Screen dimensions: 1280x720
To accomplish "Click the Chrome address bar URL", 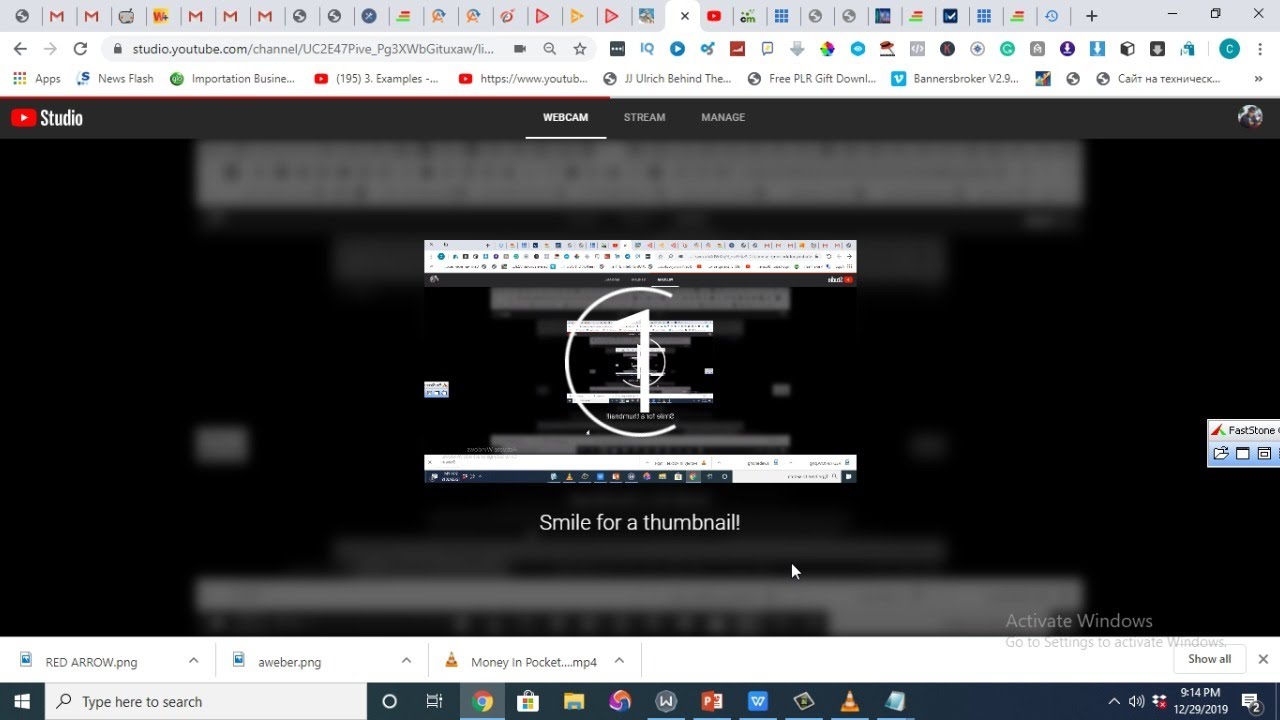I will point(313,48).
